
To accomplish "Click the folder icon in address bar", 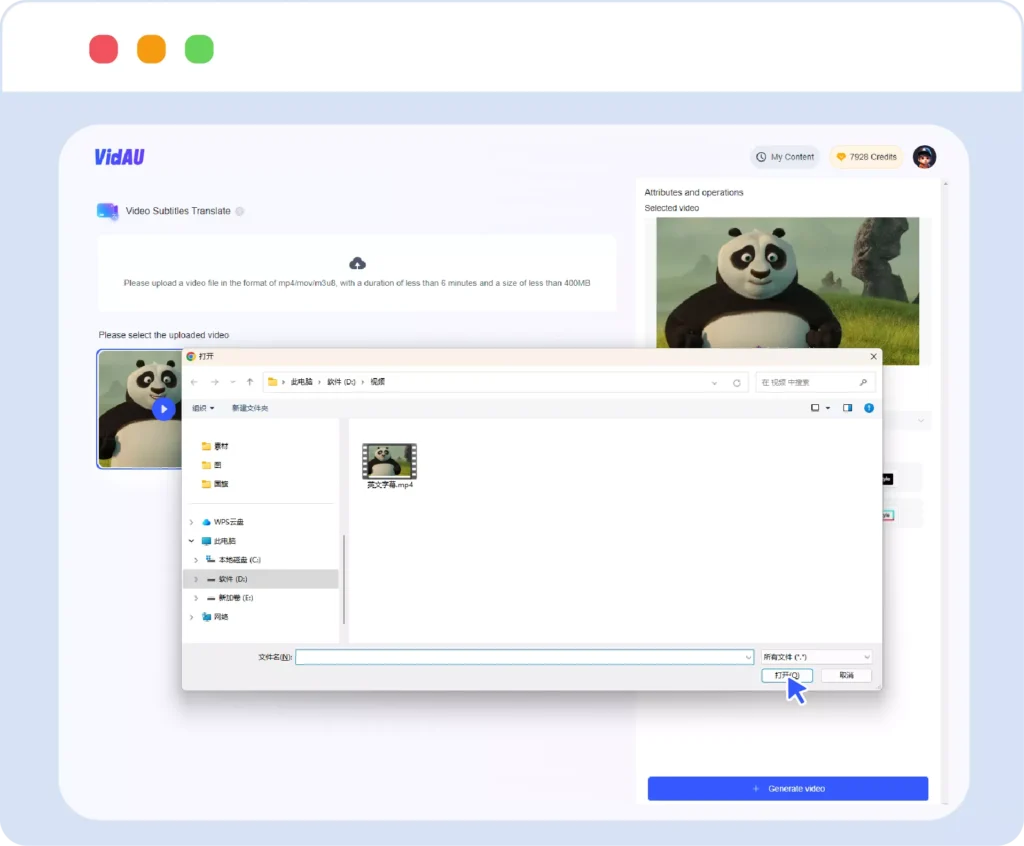I will [x=272, y=382].
